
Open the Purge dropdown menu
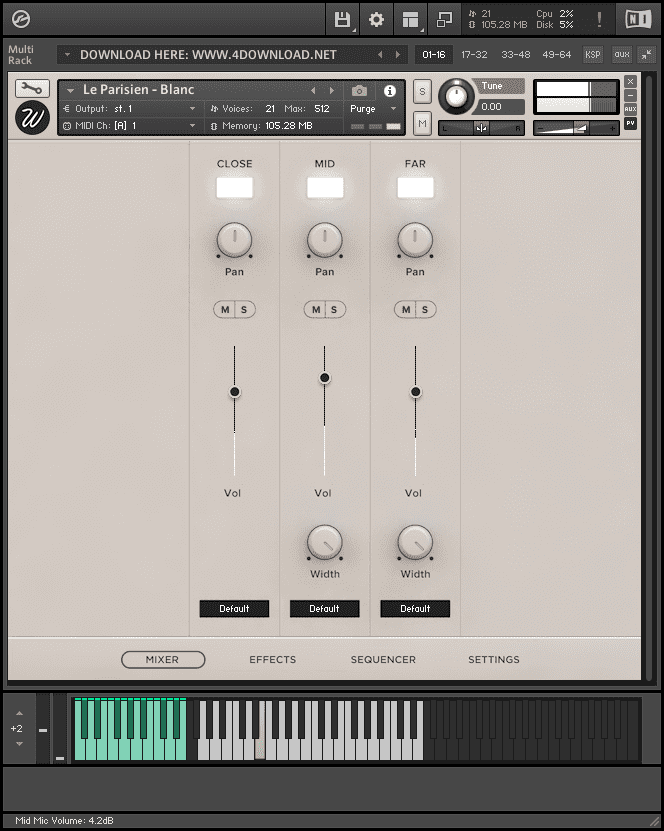(x=373, y=109)
